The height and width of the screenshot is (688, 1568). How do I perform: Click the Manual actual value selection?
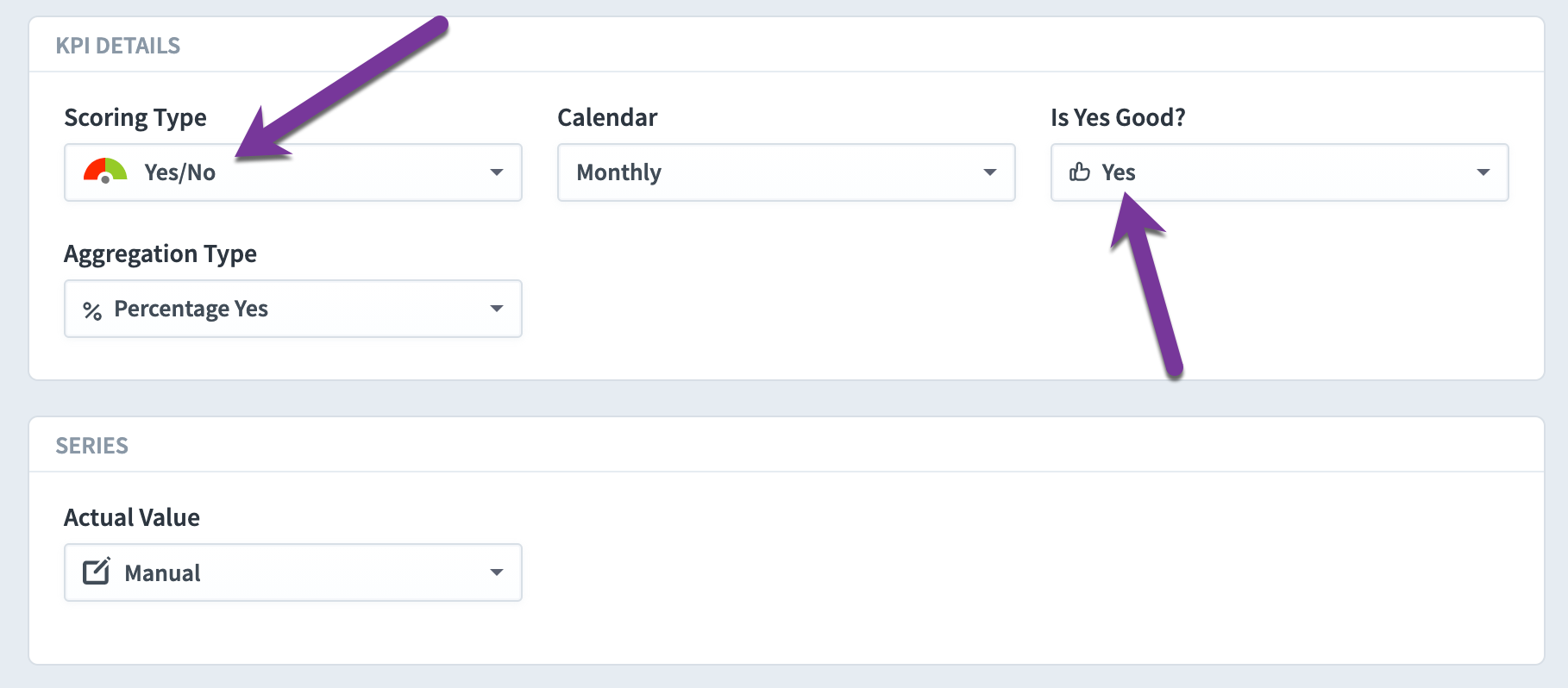(x=293, y=572)
